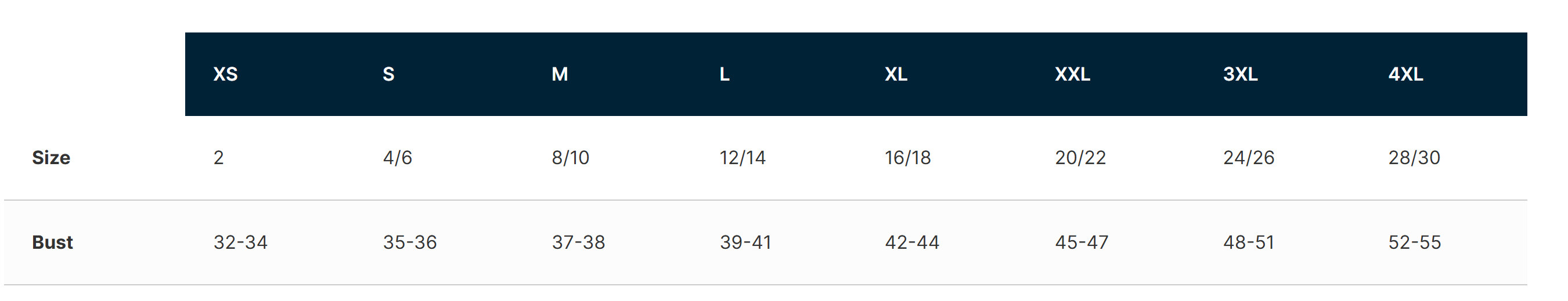Click the 3XL column header
Viewport: 1568px width, 301px height.
[x=1240, y=74]
